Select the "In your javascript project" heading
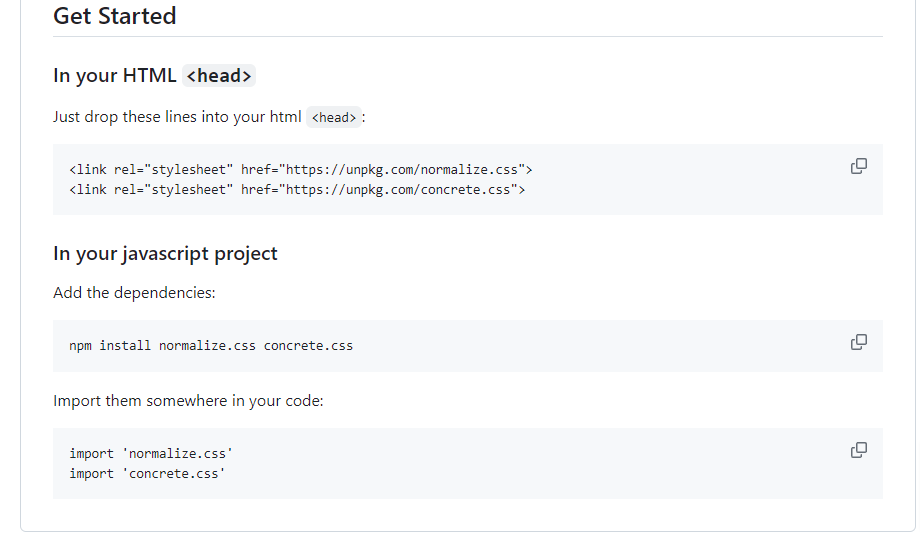 pos(165,253)
